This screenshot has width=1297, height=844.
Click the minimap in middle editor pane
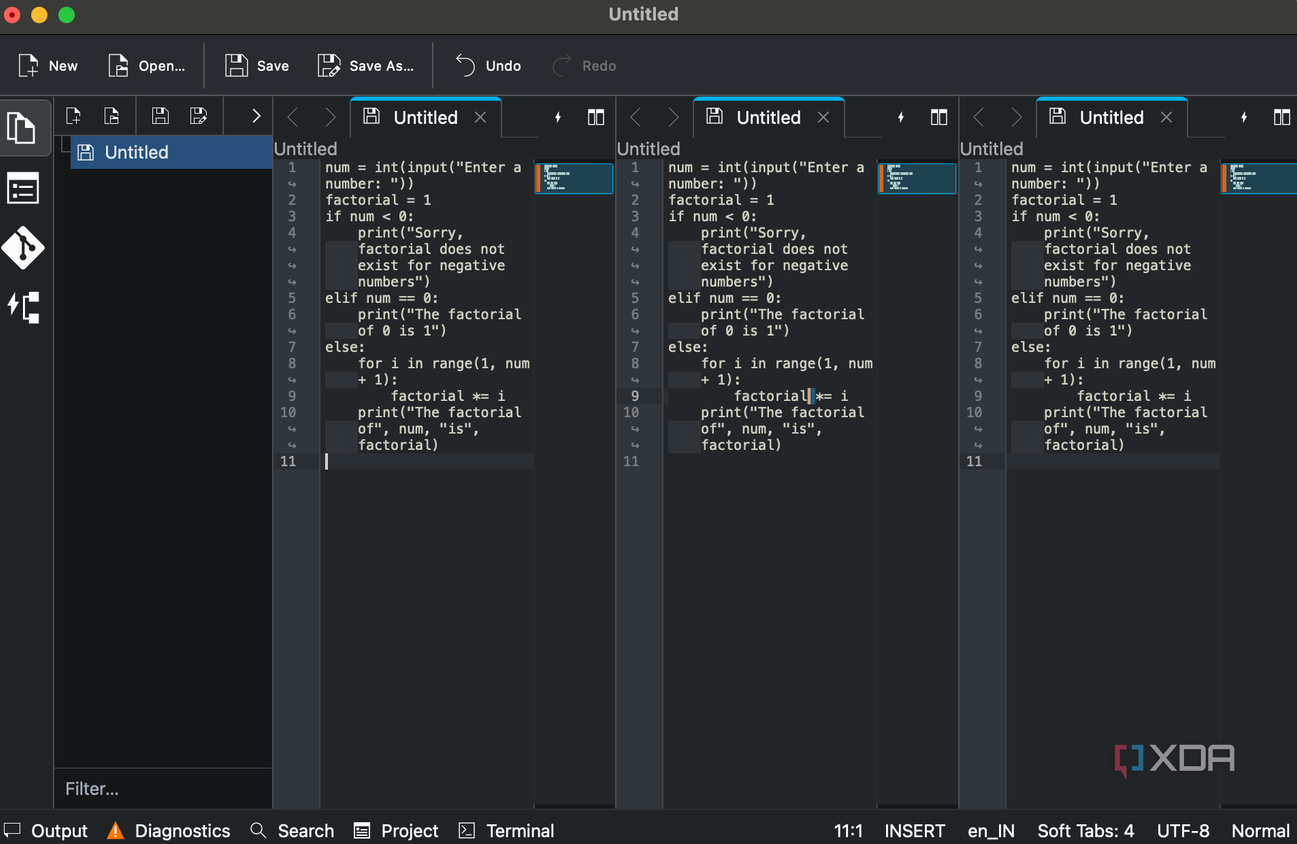pos(917,178)
